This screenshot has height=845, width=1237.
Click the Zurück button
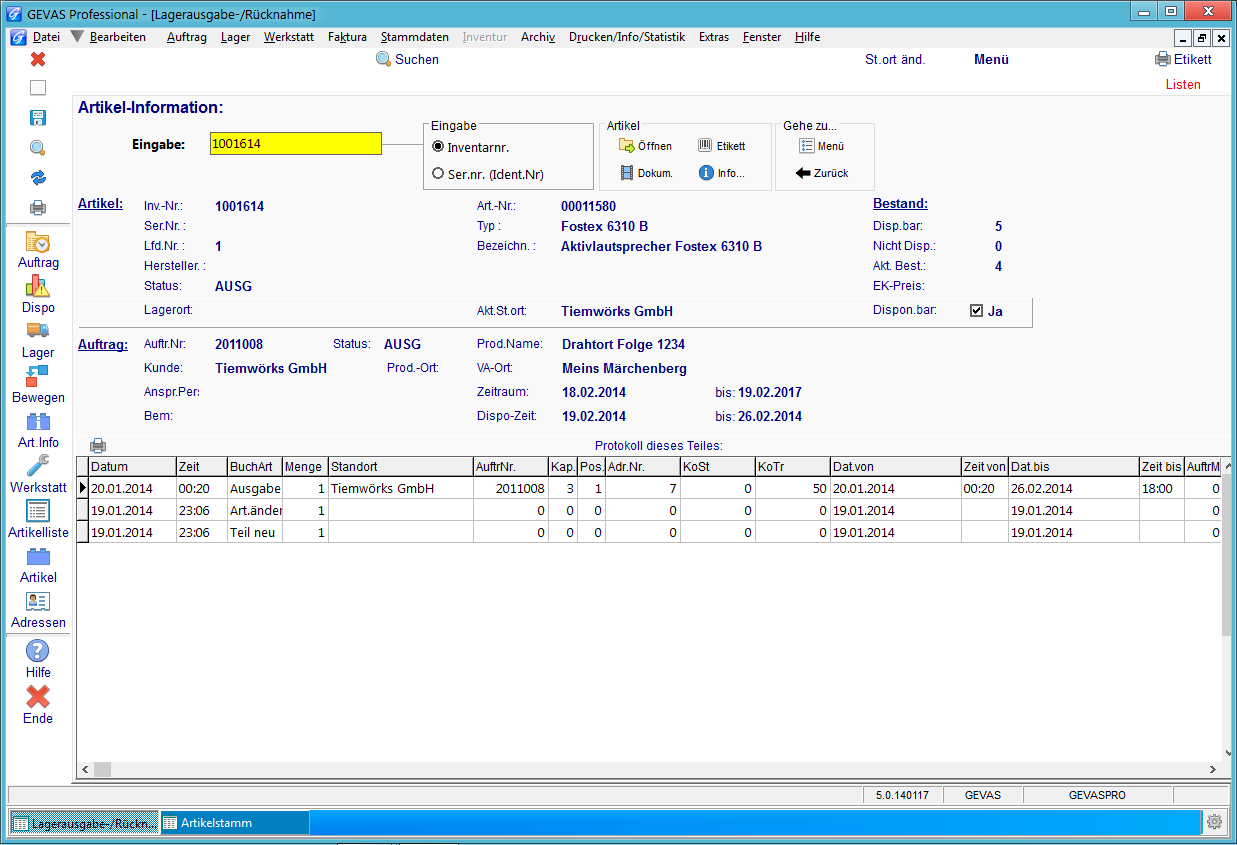pyautogui.click(x=822, y=173)
